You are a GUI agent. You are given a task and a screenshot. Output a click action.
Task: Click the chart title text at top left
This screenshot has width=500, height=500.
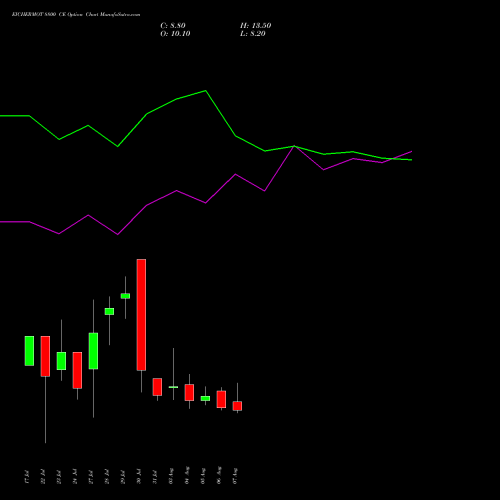tap(76, 15)
